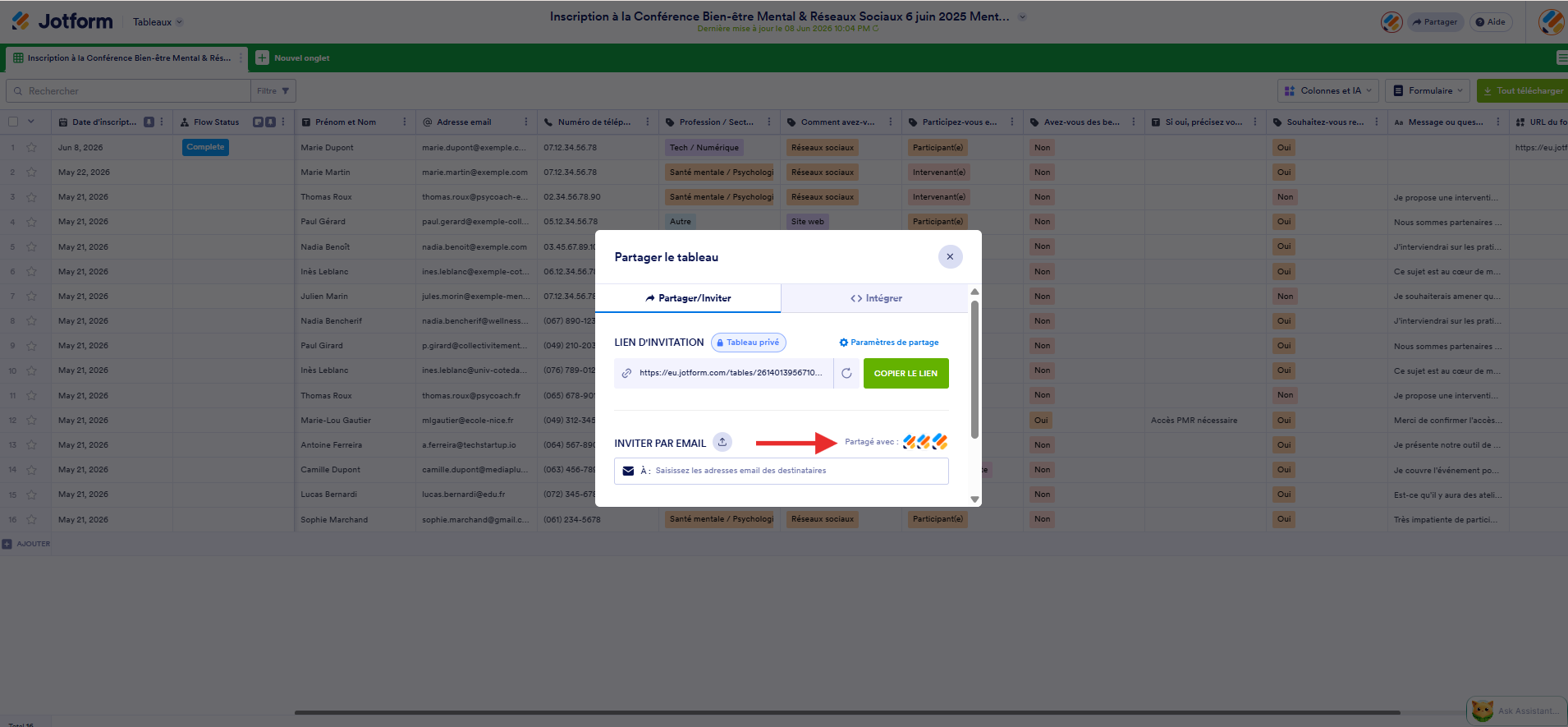1568x727 pixels.
Task: Expand the table title dropdown chevron
Action: 1022,16
